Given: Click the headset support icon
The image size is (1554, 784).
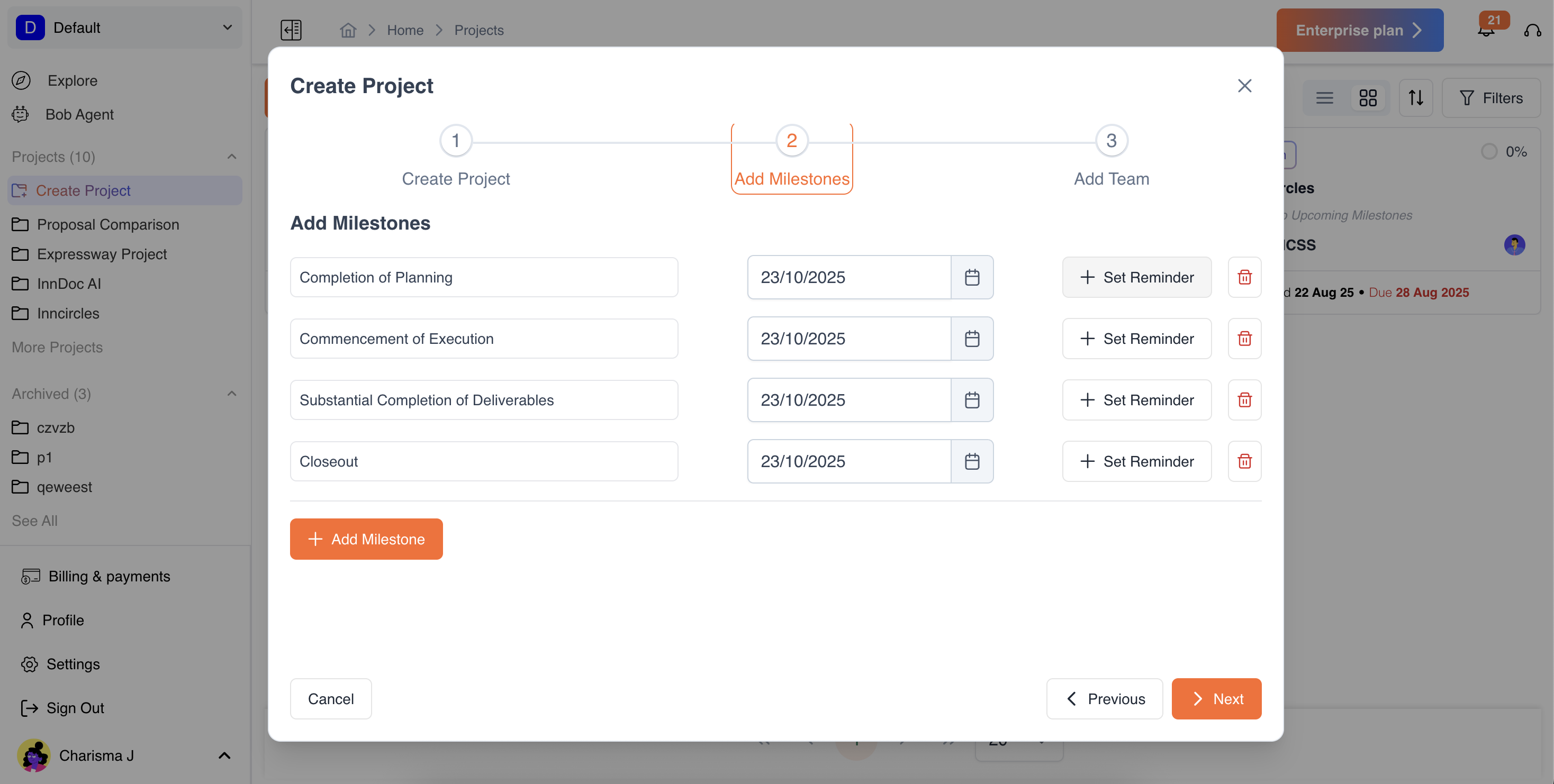Looking at the screenshot, I should pyautogui.click(x=1532, y=30).
